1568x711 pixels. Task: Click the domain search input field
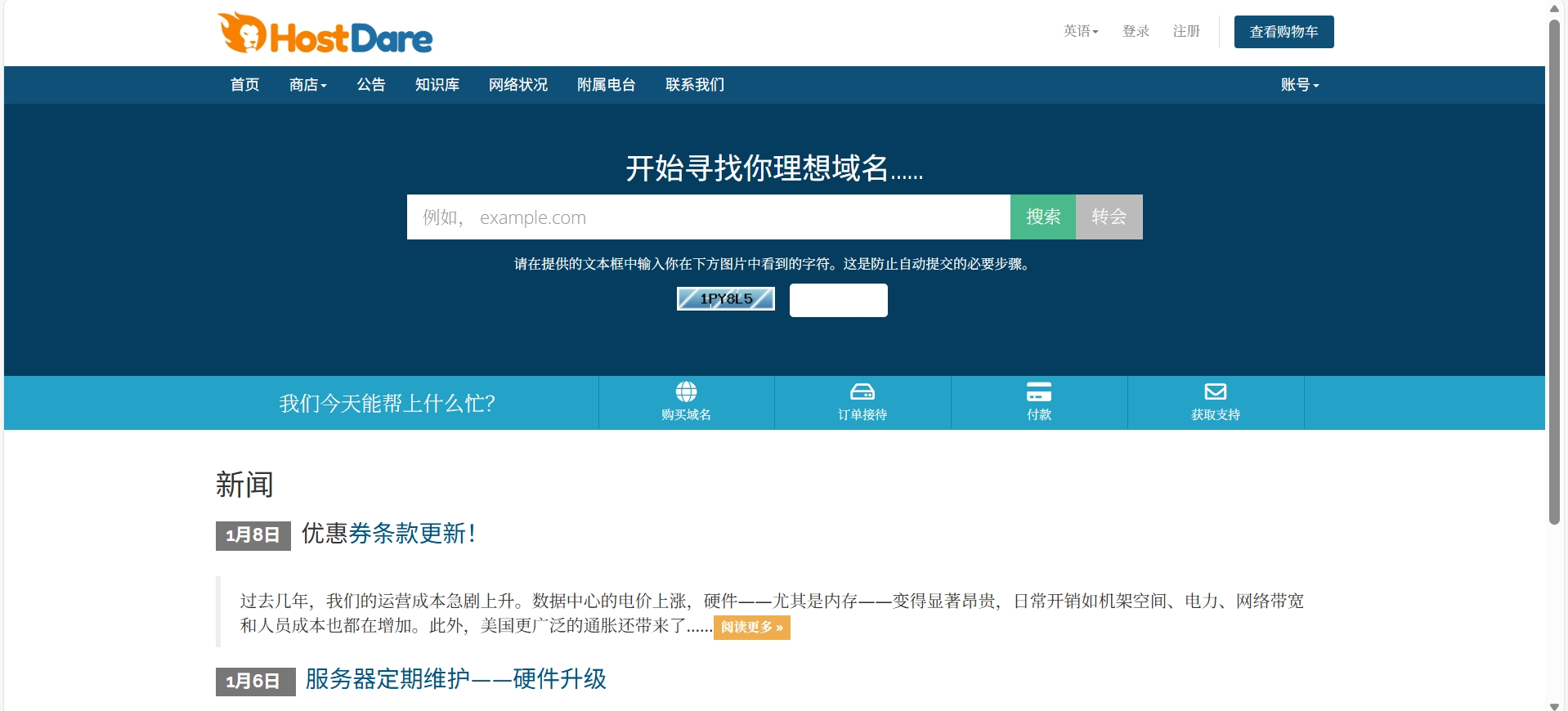708,217
